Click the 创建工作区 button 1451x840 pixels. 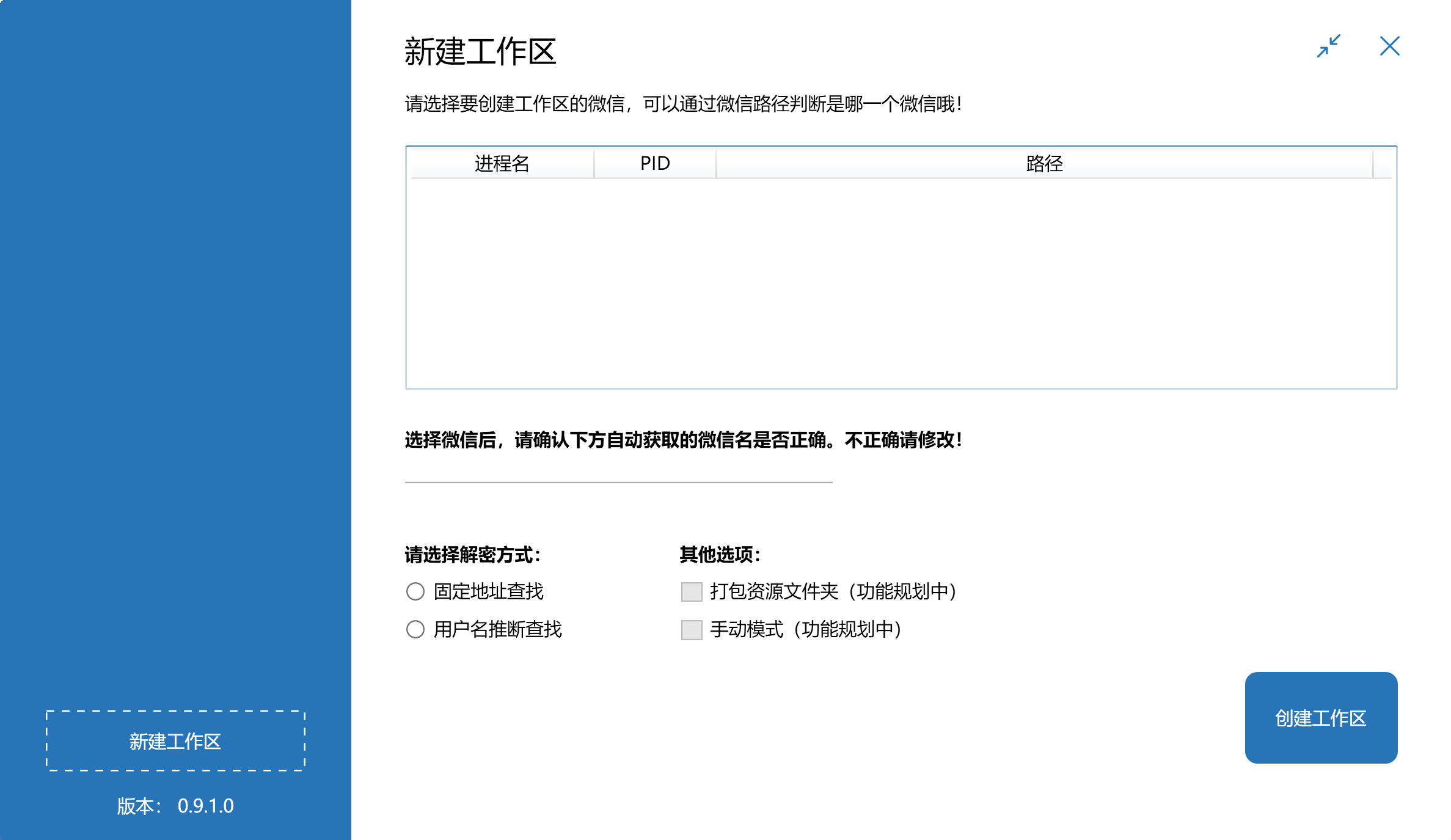pyautogui.click(x=1321, y=718)
